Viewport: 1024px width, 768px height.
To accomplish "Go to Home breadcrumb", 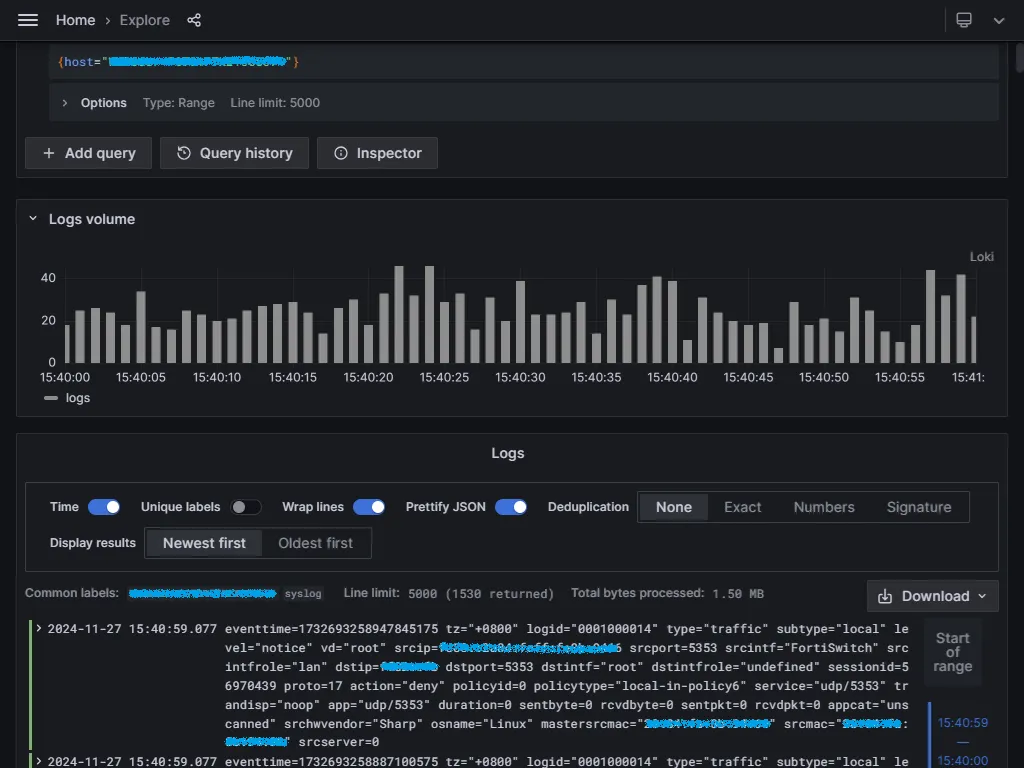I will click(75, 20).
